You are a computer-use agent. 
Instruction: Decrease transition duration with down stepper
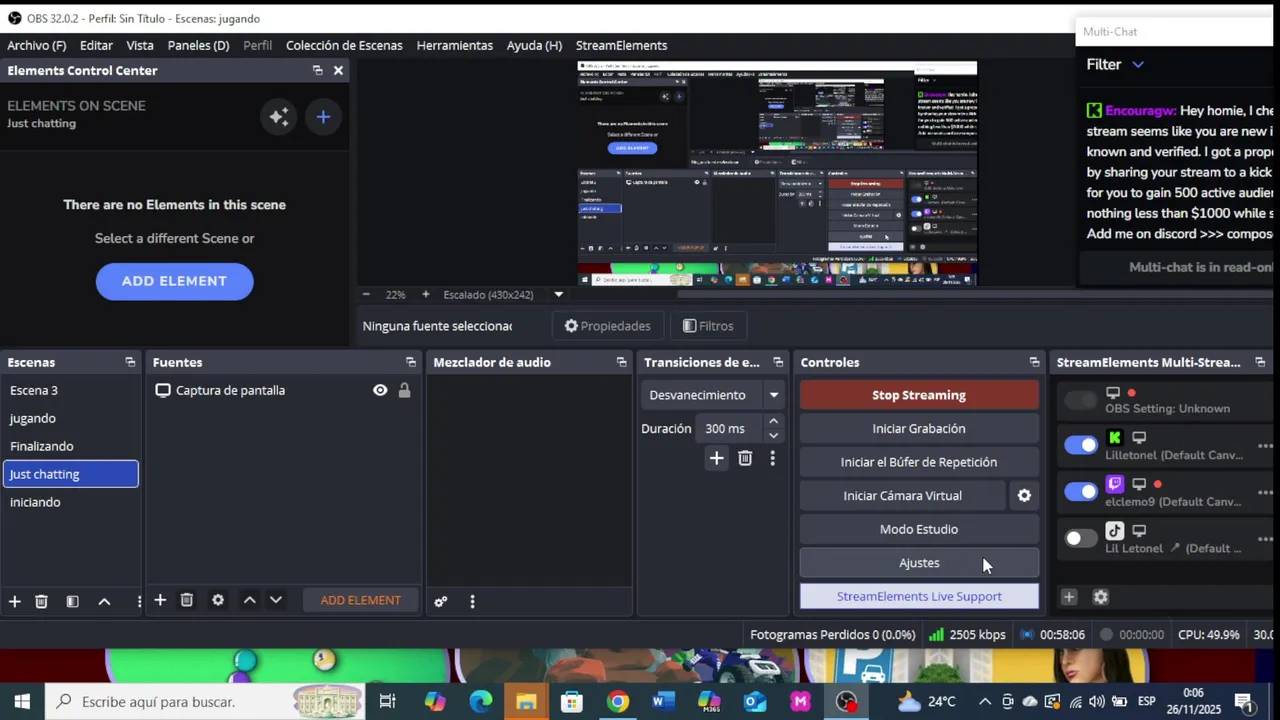pyautogui.click(x=773, y=435)
